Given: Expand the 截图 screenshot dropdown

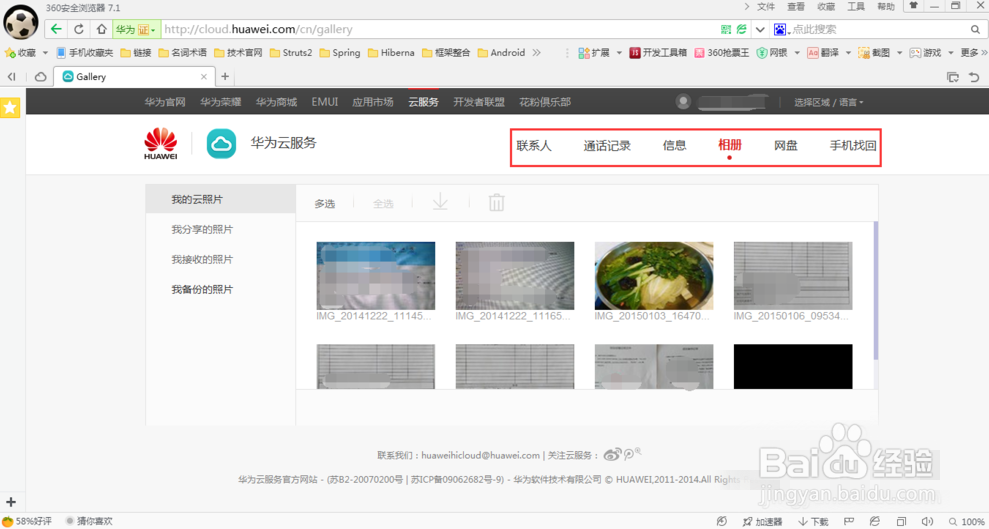Looking at the screenshot, I should pyautogui.click(x=899, y=53).
